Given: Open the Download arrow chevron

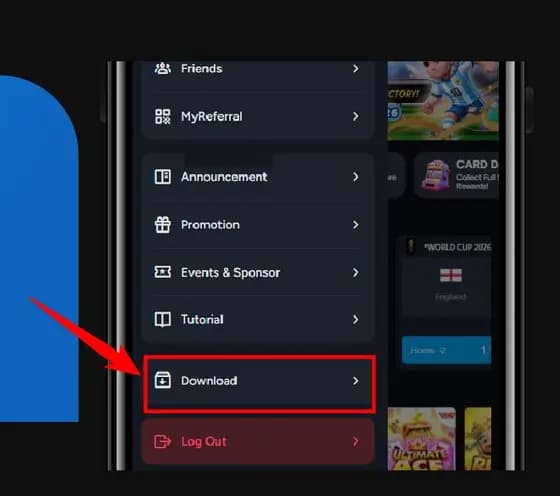Looking at the screenshot, I should point(355,381).
